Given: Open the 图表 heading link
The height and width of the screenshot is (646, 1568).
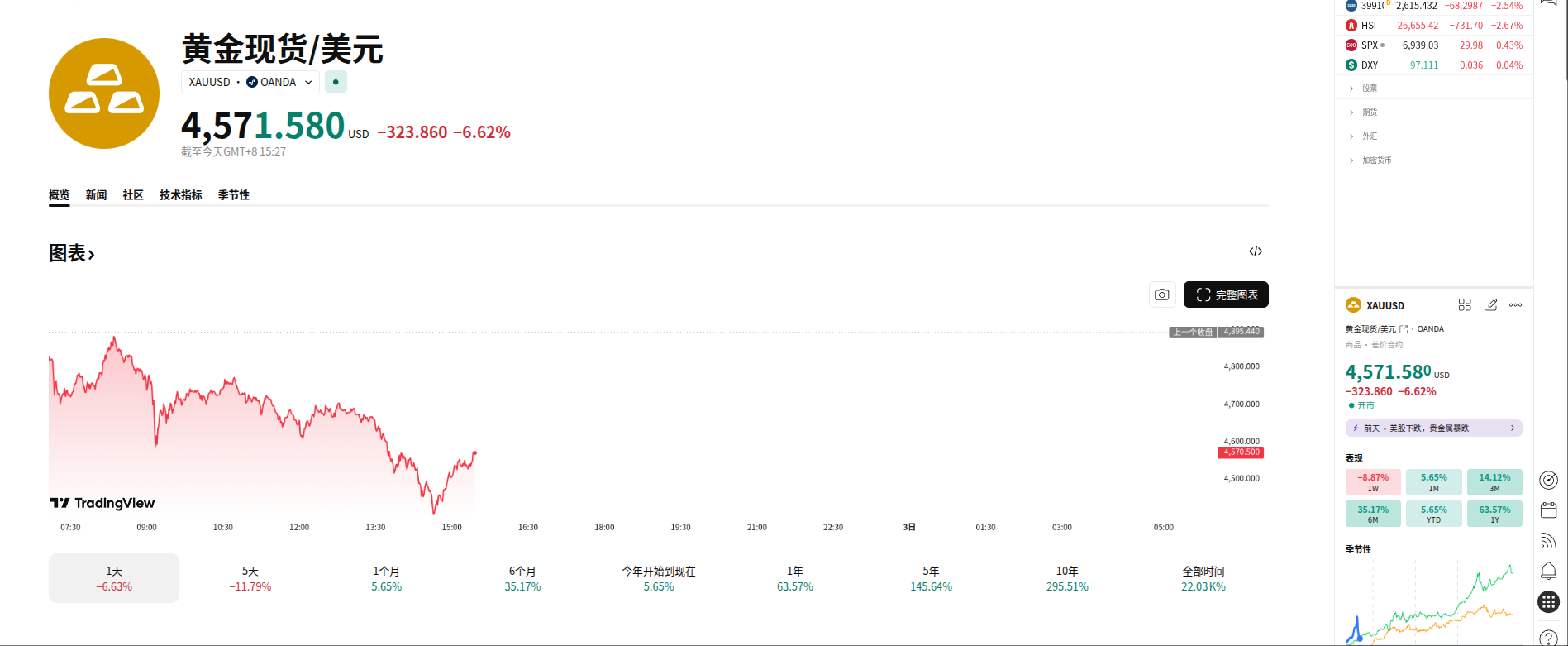Looking at the screenshot, I should 72,254.
